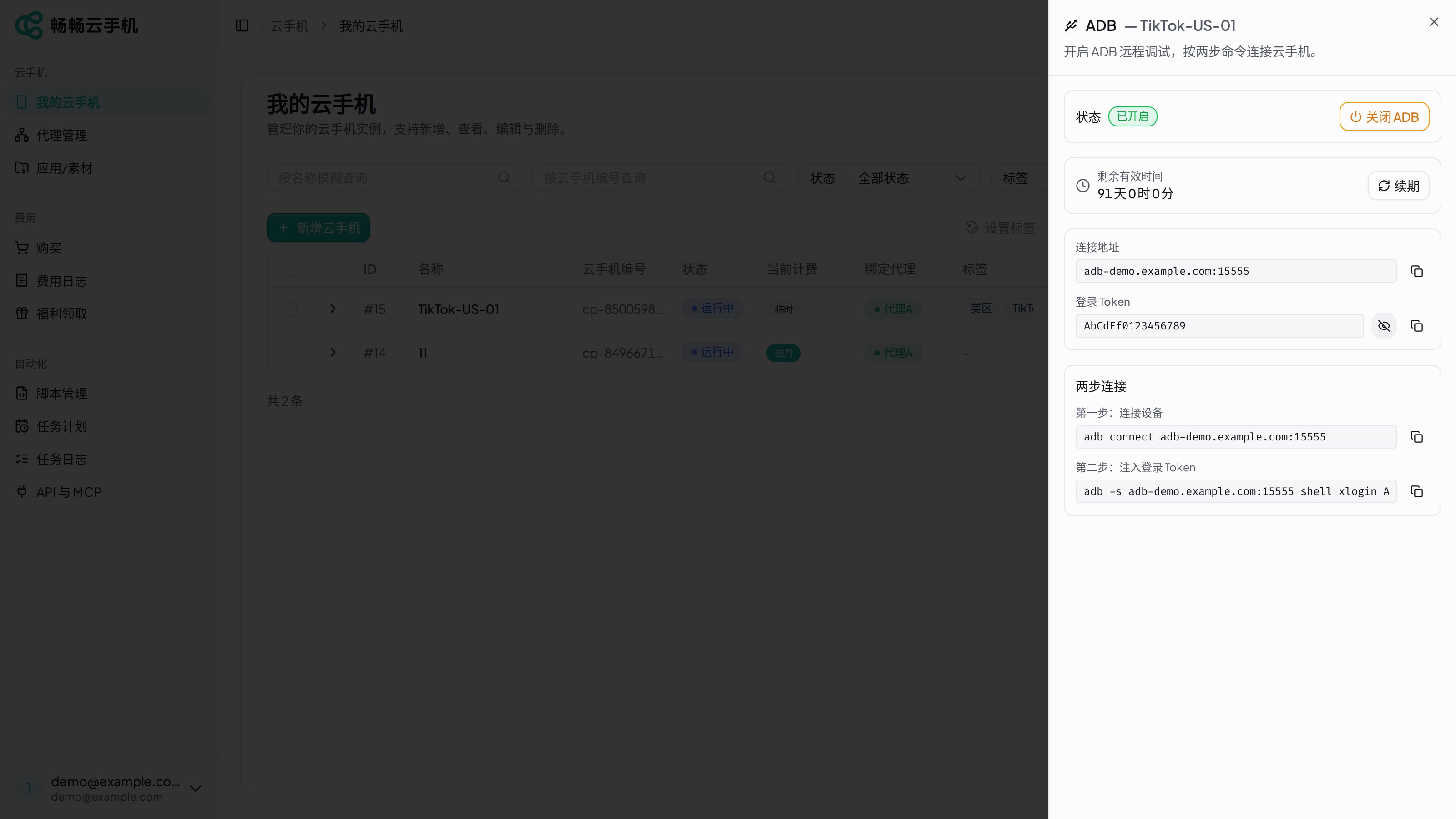Click the 我的云手机 breadcrumb
The image size is (1456, 819).
coord(371,26)
